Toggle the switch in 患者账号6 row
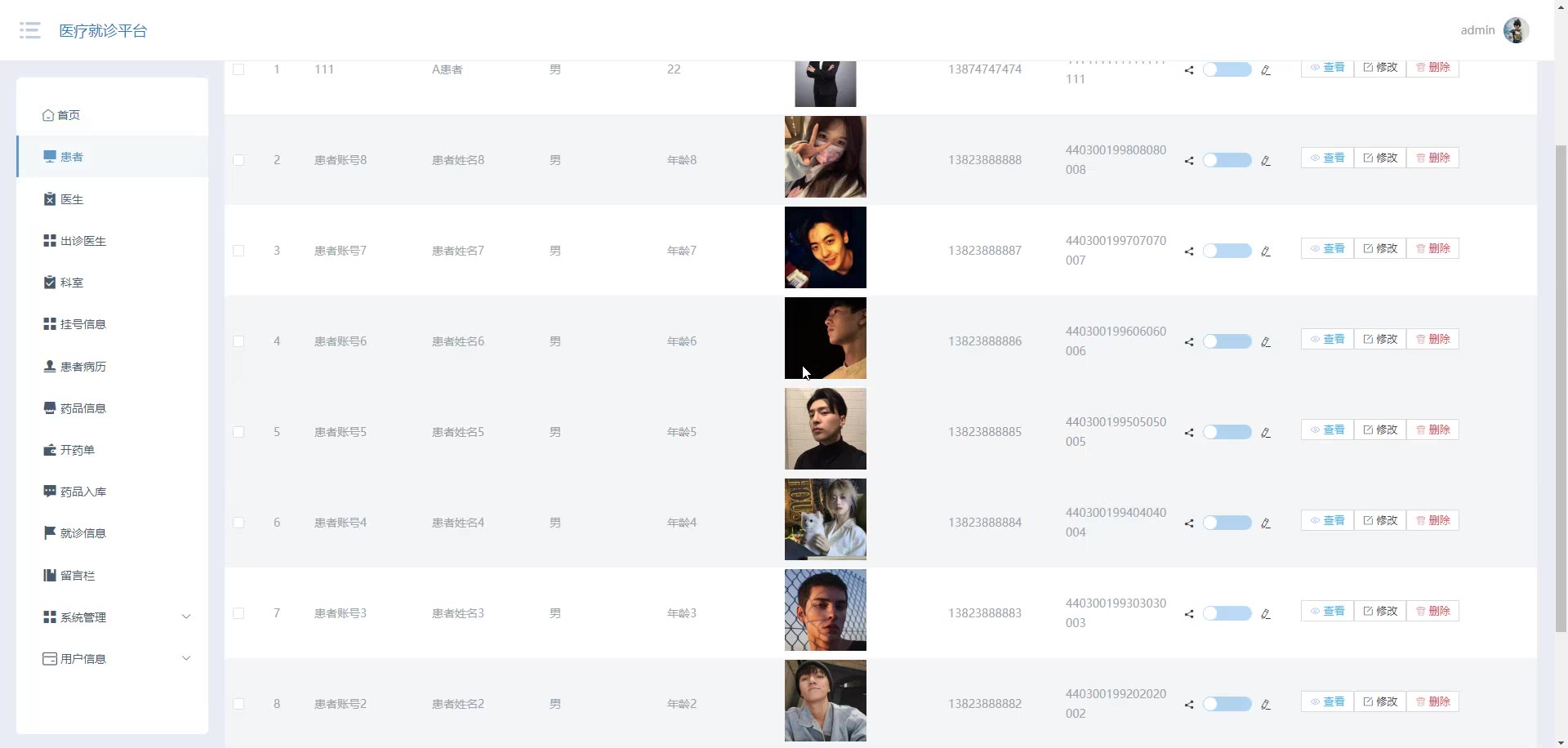 click(x=1227, y=341)
